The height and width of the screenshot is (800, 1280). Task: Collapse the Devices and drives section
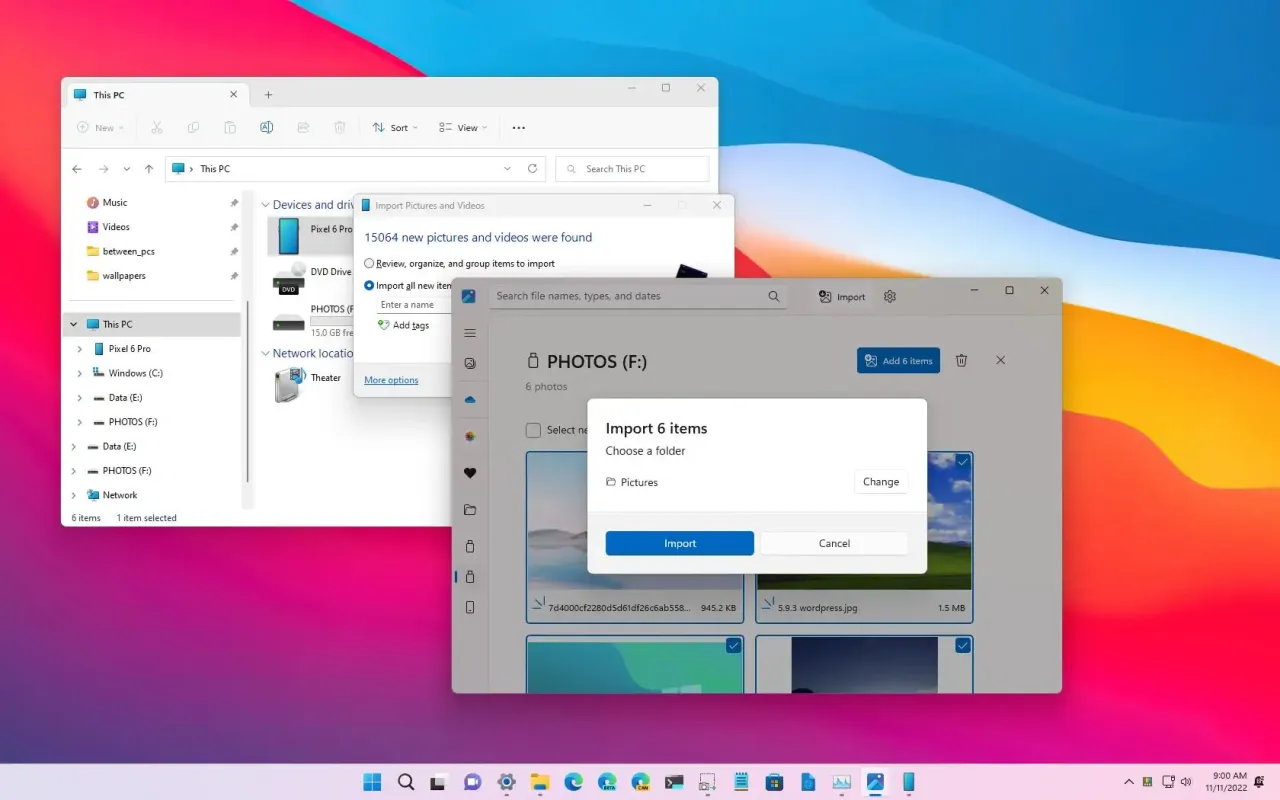(x=264, y=204)
